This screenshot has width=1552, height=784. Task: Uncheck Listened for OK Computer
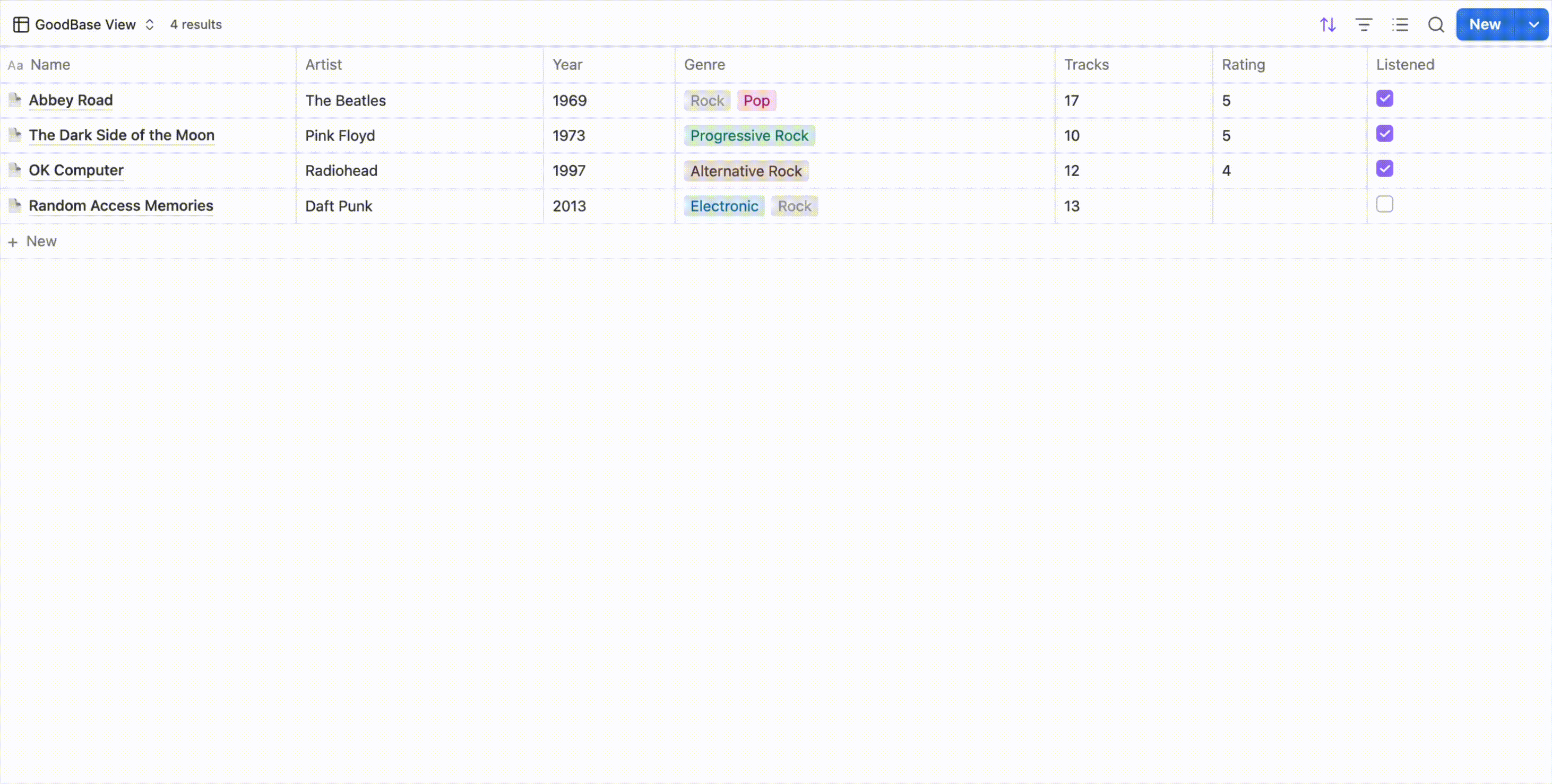click(1384, 169)
